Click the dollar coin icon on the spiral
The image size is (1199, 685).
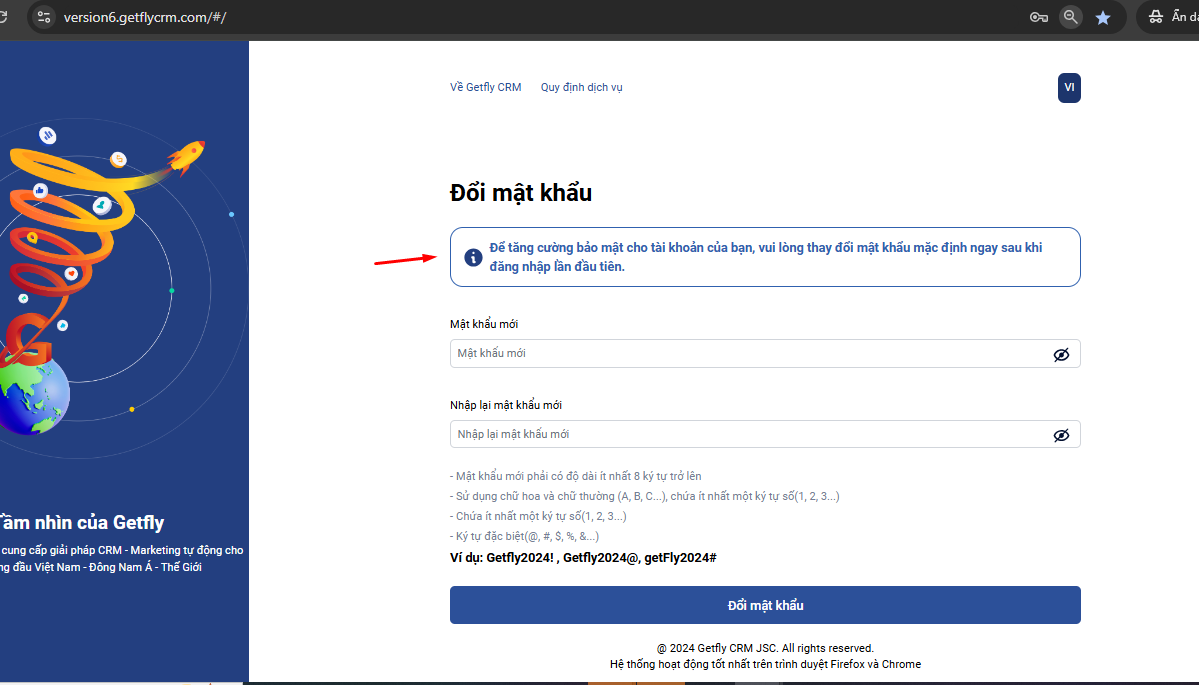point(118,159)
